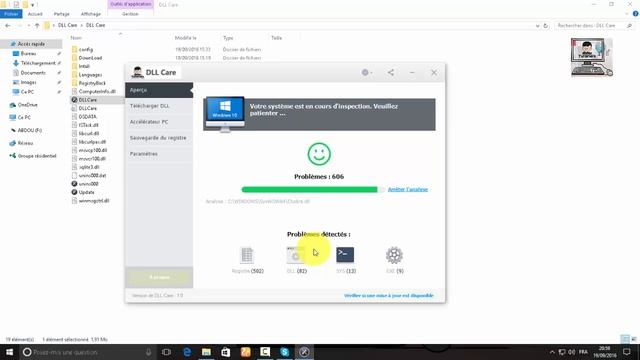Click the Cortana microphone icon

coord(149,352)
